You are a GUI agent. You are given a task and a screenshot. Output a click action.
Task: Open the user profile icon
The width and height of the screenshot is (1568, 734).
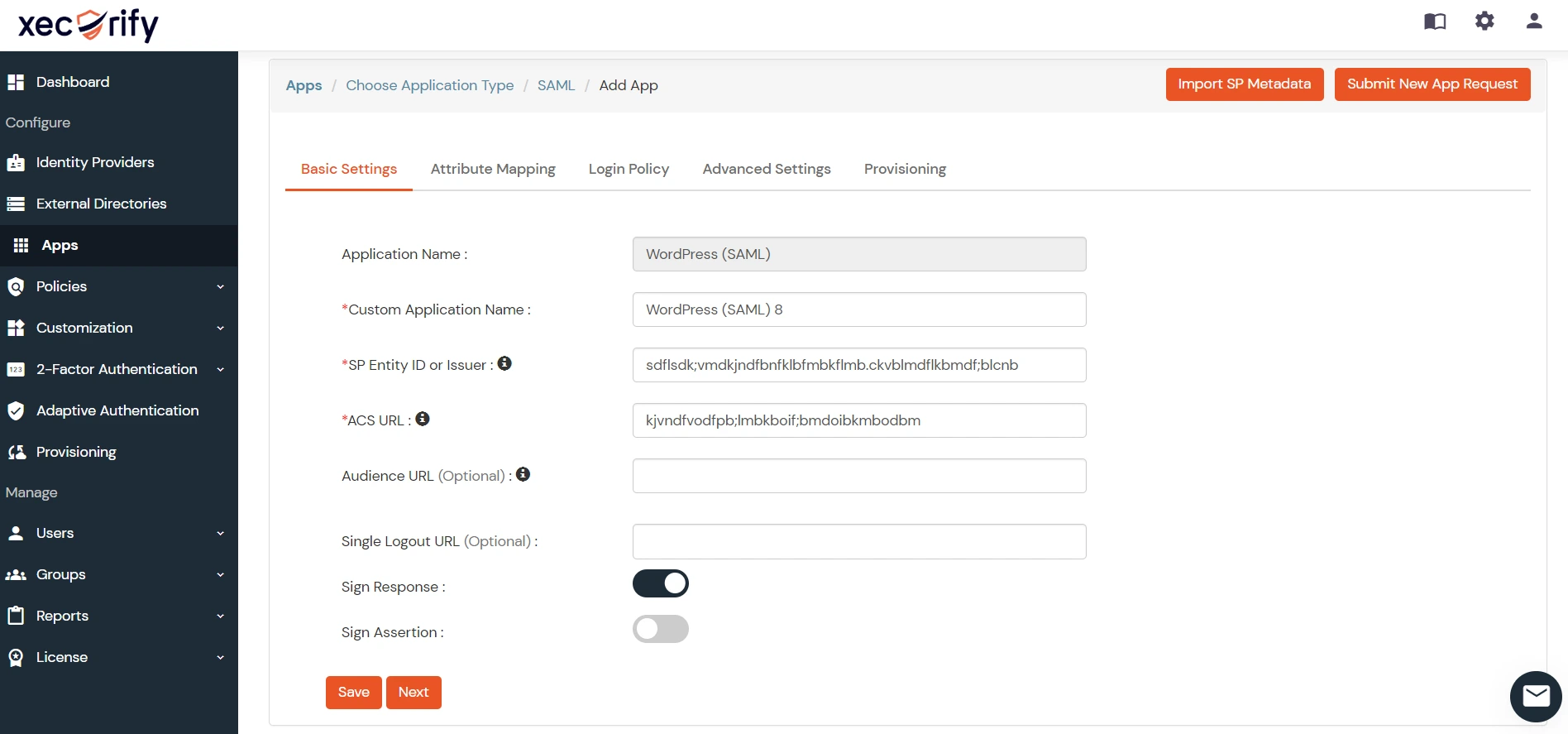[1533, 22]
